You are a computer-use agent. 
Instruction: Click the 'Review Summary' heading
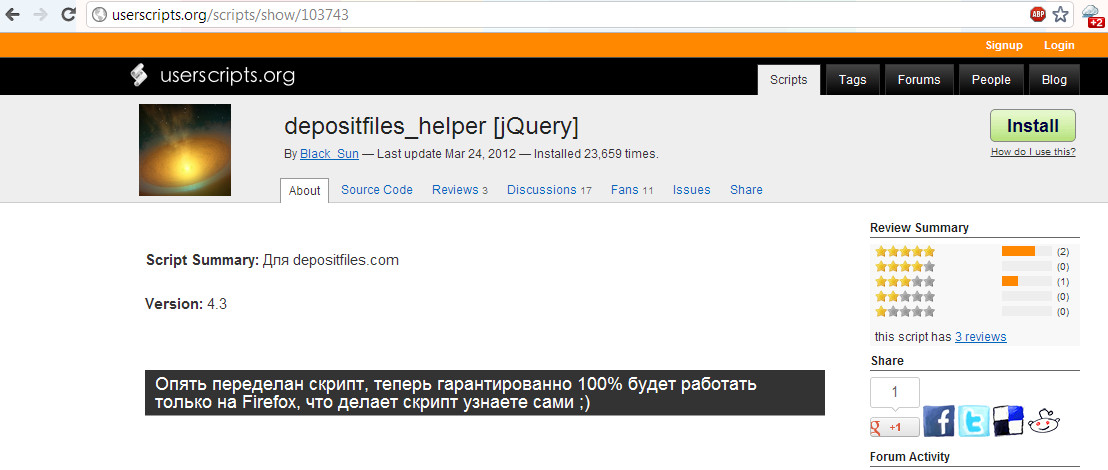919,228
